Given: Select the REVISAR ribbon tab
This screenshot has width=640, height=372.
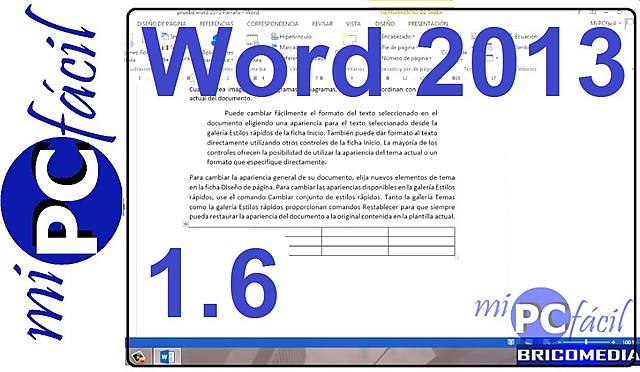Looking at the screenshot, I should (x=322, y=24).
